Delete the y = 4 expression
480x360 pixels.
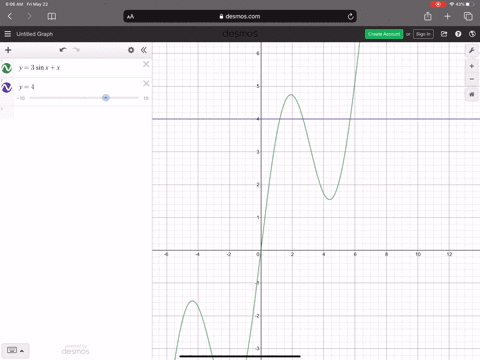(146, 83)
